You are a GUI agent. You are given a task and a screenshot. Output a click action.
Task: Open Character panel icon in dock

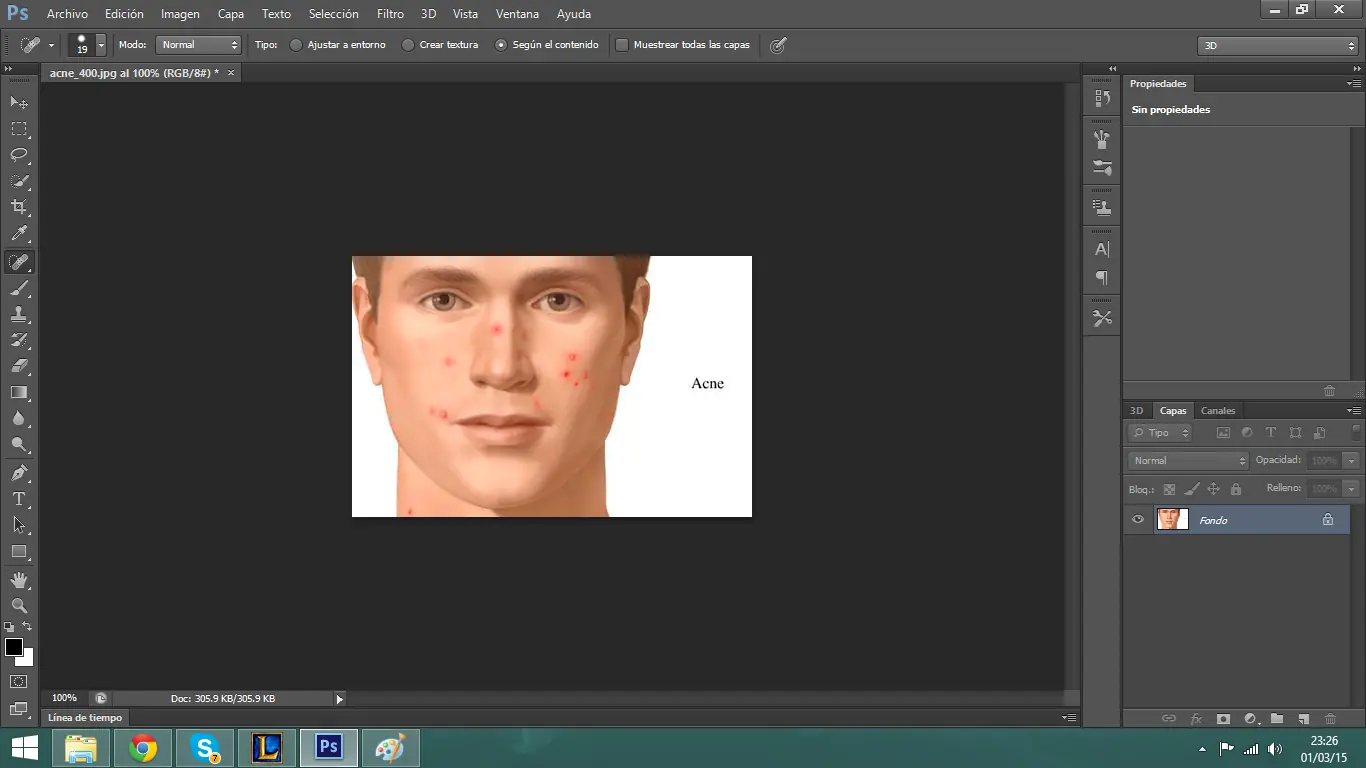click(x=1102, y=249)
